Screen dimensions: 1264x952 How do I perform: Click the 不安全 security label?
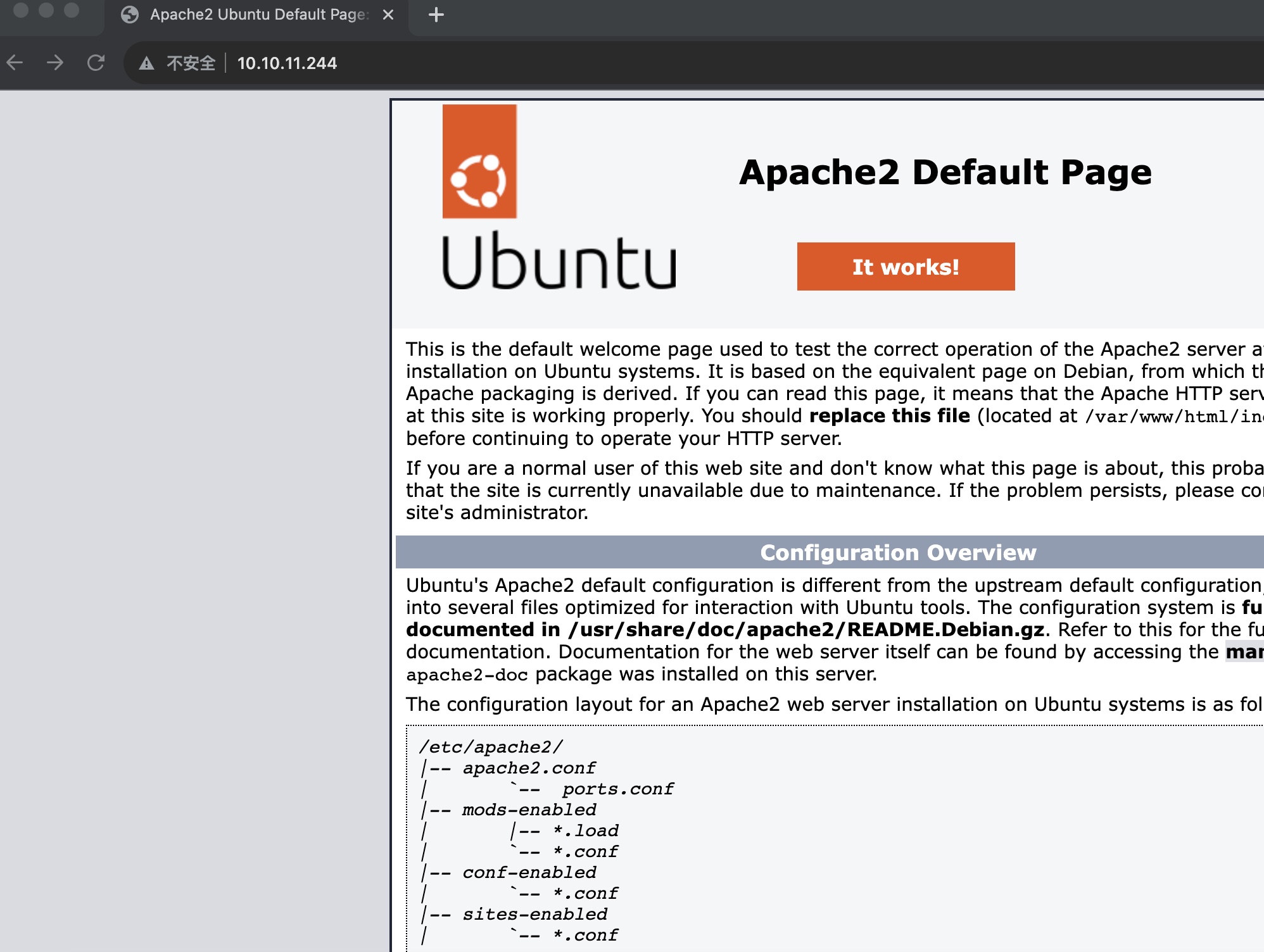(x=191, y=63)
